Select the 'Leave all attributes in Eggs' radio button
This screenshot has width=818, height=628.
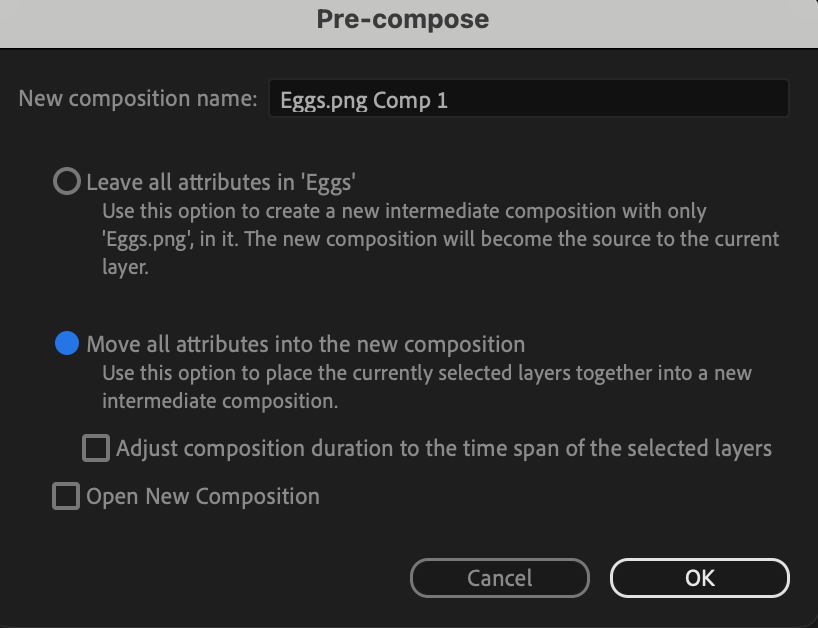[66, 182]
